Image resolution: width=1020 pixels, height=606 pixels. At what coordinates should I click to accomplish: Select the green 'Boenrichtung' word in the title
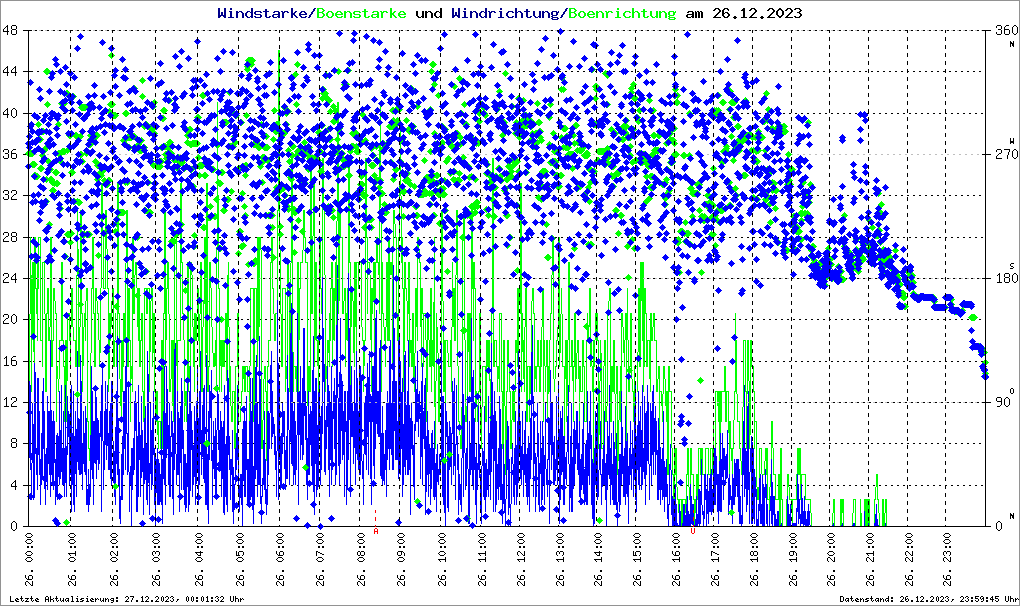(624, 14)
